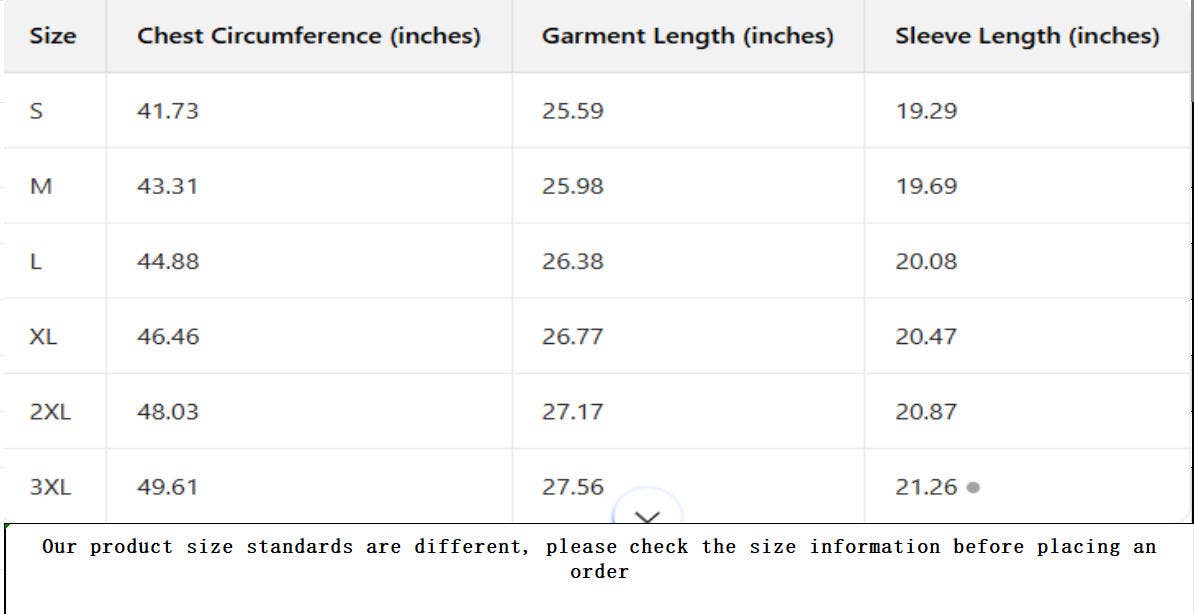Screen dimensions: 1194x614
Task: Click the product size standards notice text
Action: (x=599, y=559)
